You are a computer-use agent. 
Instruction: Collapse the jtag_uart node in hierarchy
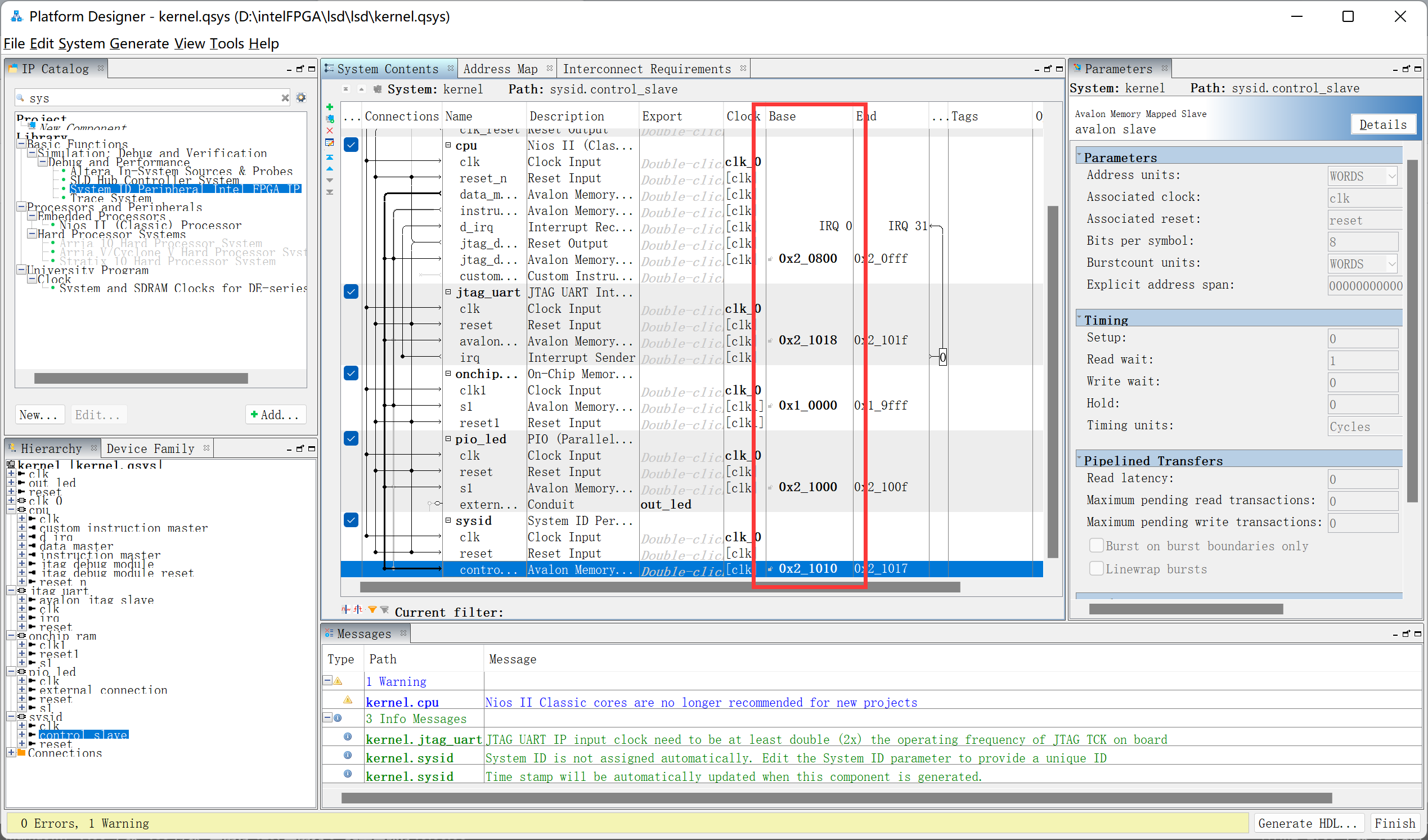coord(11,591)
